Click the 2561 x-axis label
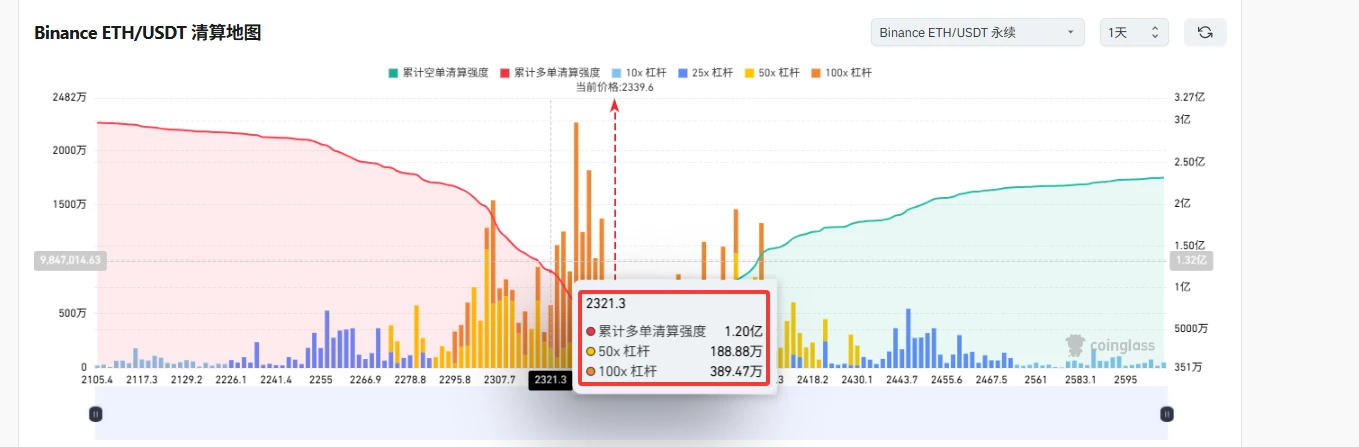Viewport: 1359px width, 447px height. tap(1036, 380)
